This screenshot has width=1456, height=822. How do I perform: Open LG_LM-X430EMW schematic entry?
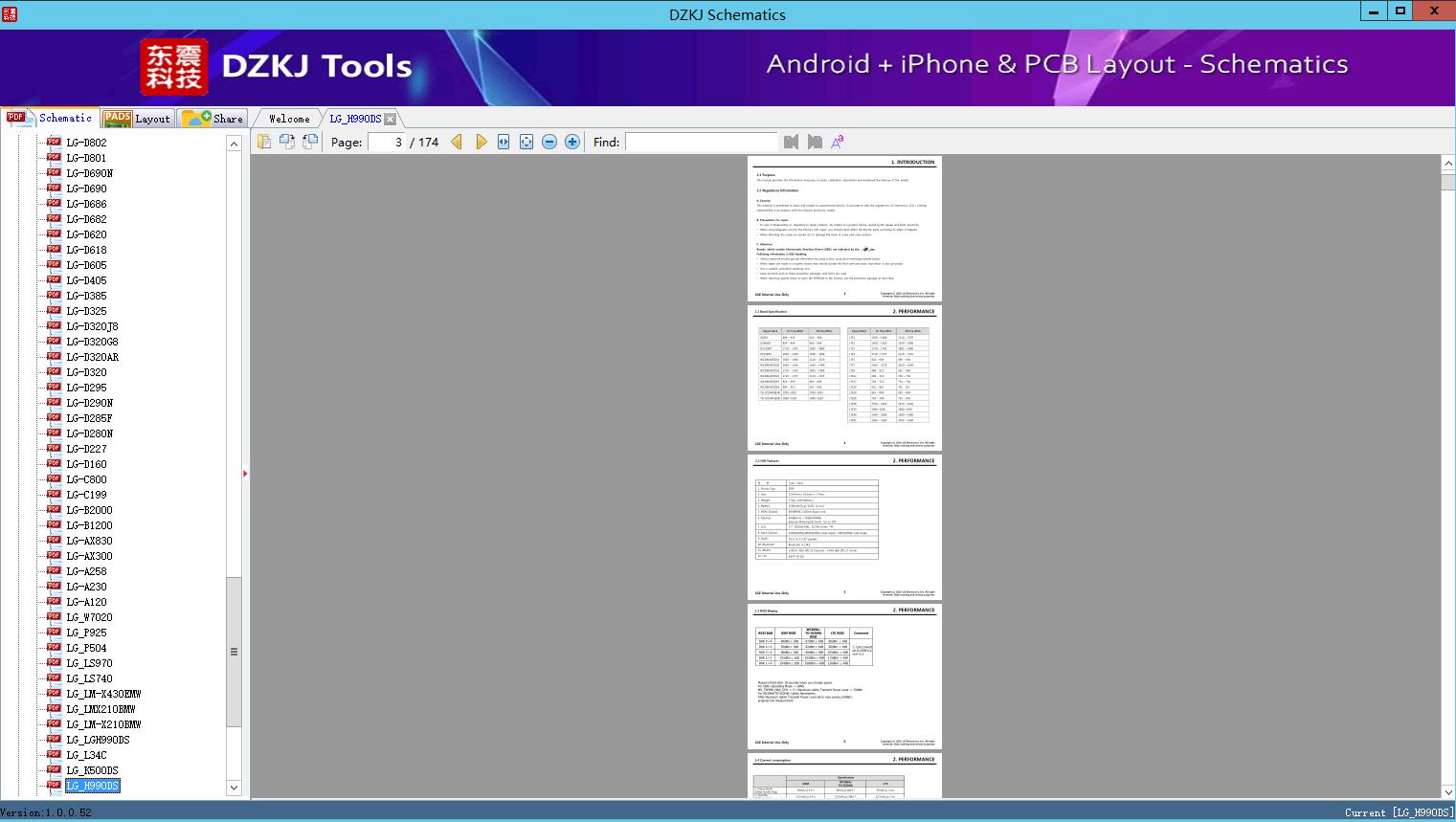[x=103, y=694]
